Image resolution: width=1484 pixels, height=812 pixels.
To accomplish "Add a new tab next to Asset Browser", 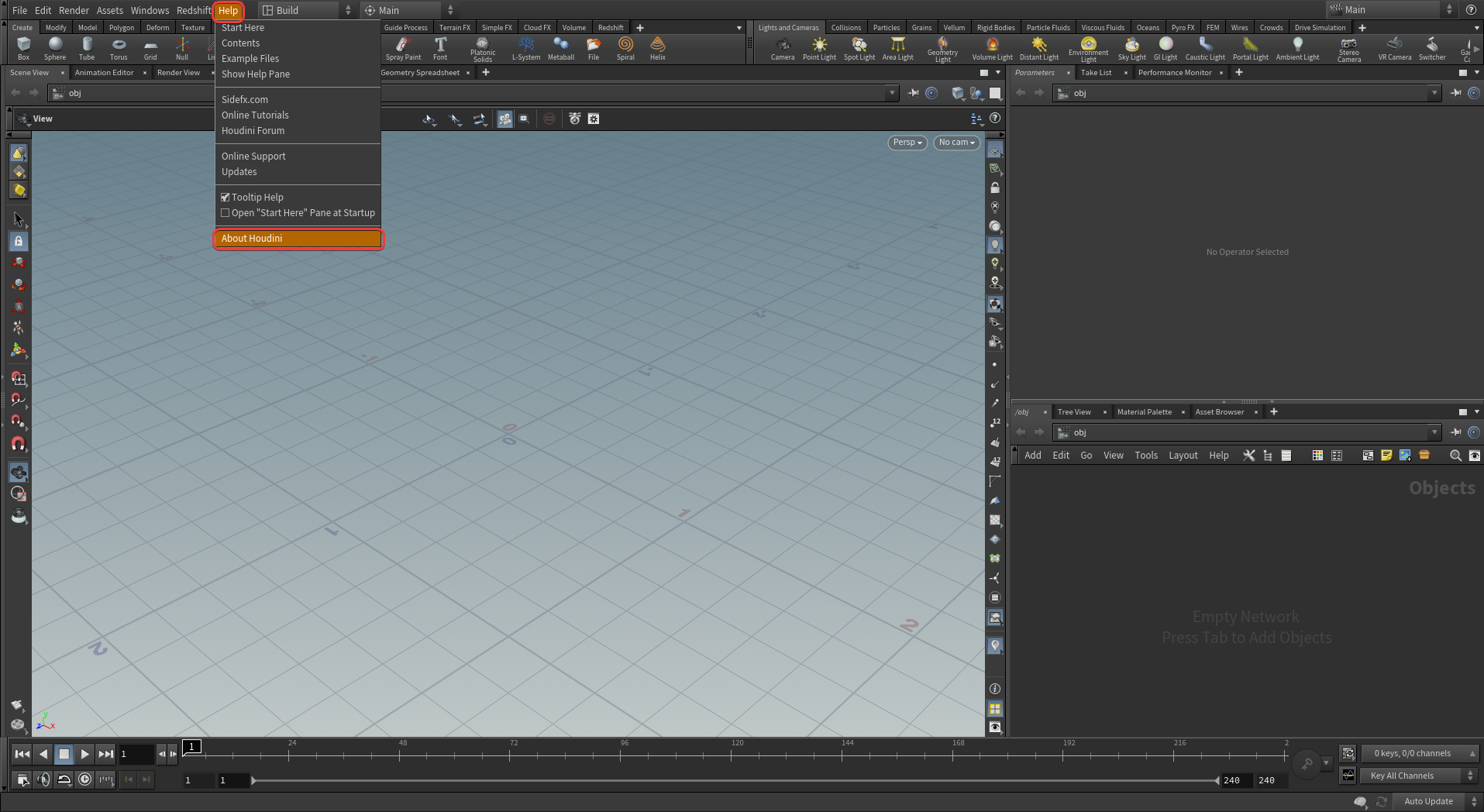I will tap(1273, 412).
